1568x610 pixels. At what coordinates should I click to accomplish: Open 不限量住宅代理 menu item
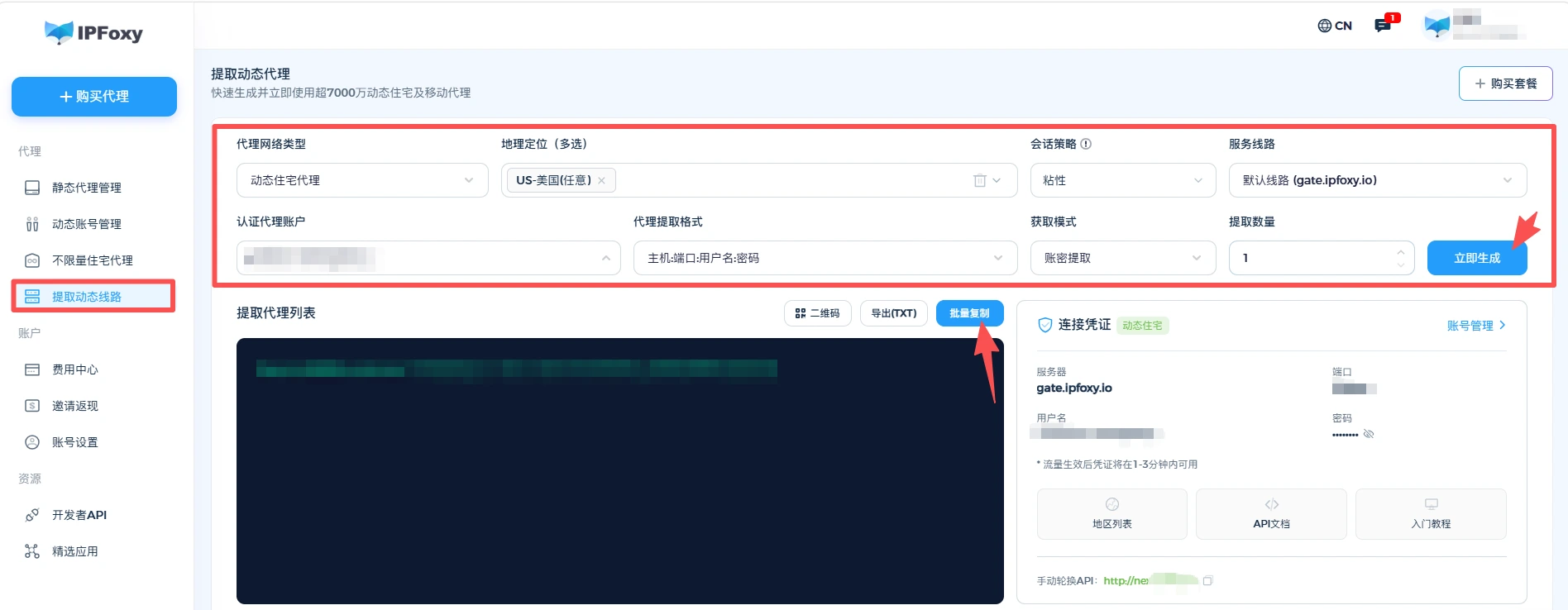click(x=94, y=260)
